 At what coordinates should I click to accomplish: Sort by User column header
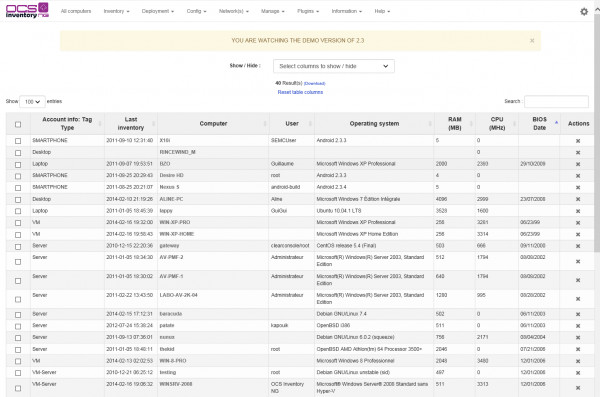(292, 123)
